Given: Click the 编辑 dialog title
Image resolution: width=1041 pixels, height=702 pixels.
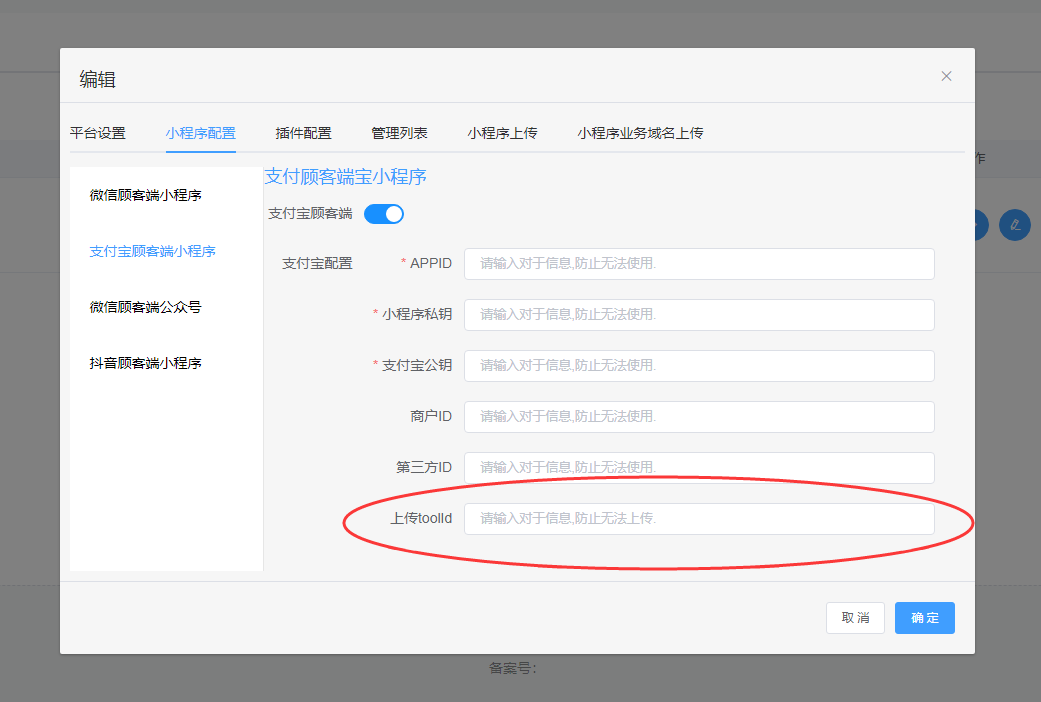Looking at the screenshot, I should [98, 80].
